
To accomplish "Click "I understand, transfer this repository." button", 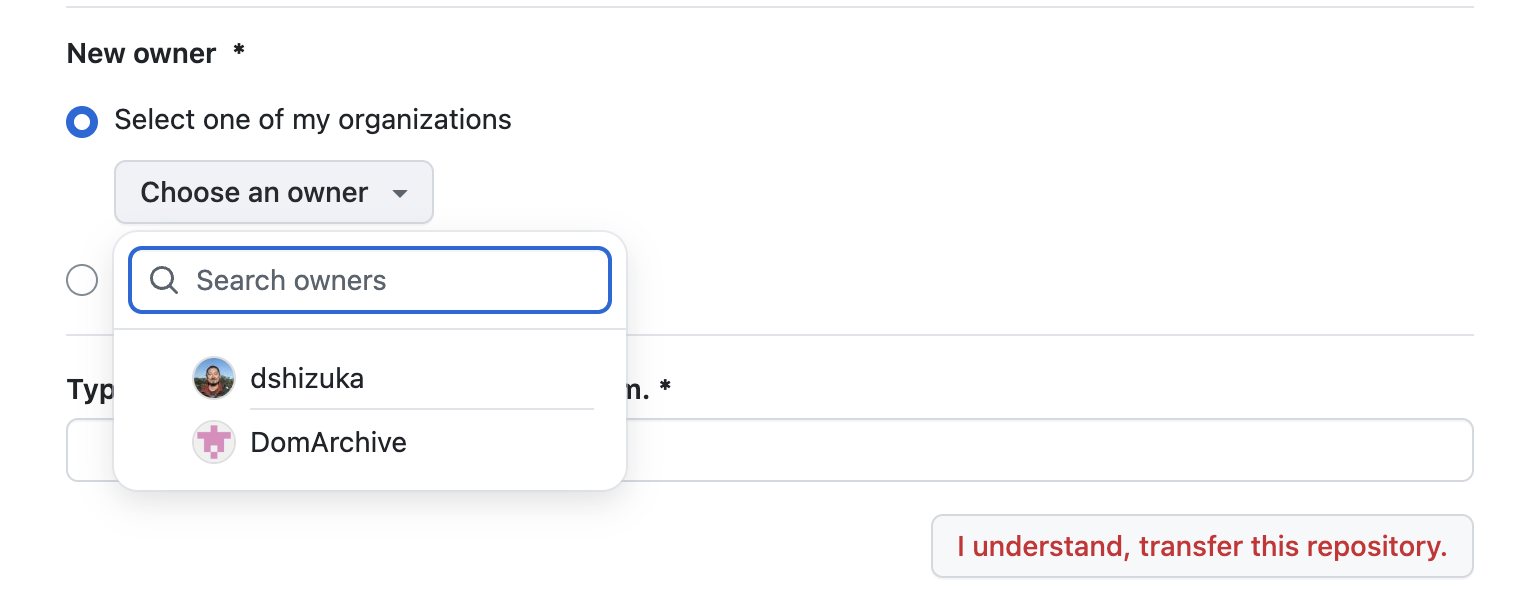I will tap(1202, 547).
